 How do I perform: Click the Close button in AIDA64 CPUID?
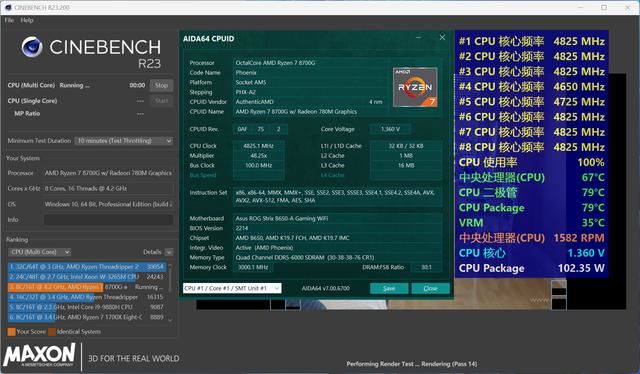[x=430, y=288]
